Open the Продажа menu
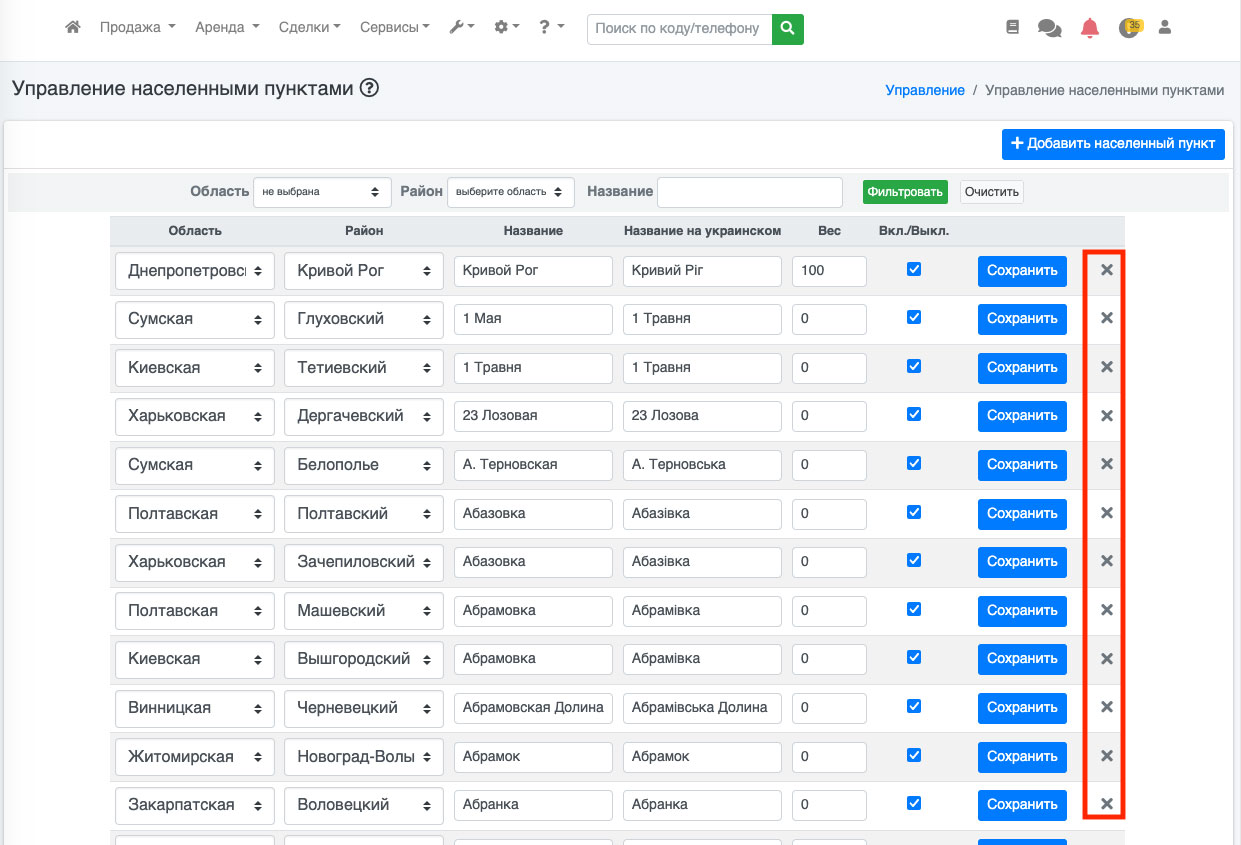The image size is (1241, 845). point(137,28)
